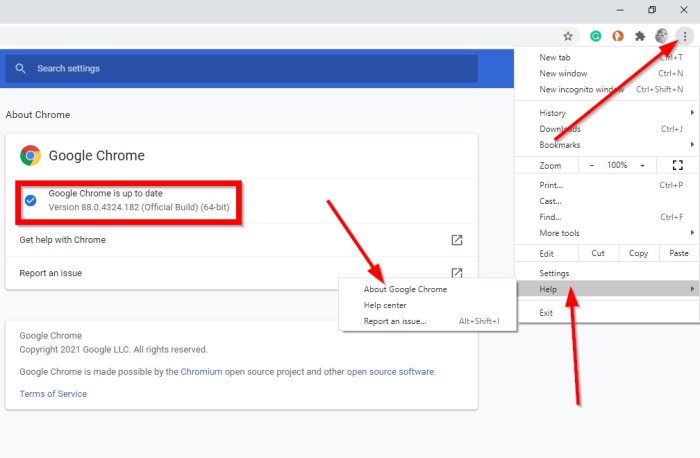Click the About Chrome heading

point(38,115)
